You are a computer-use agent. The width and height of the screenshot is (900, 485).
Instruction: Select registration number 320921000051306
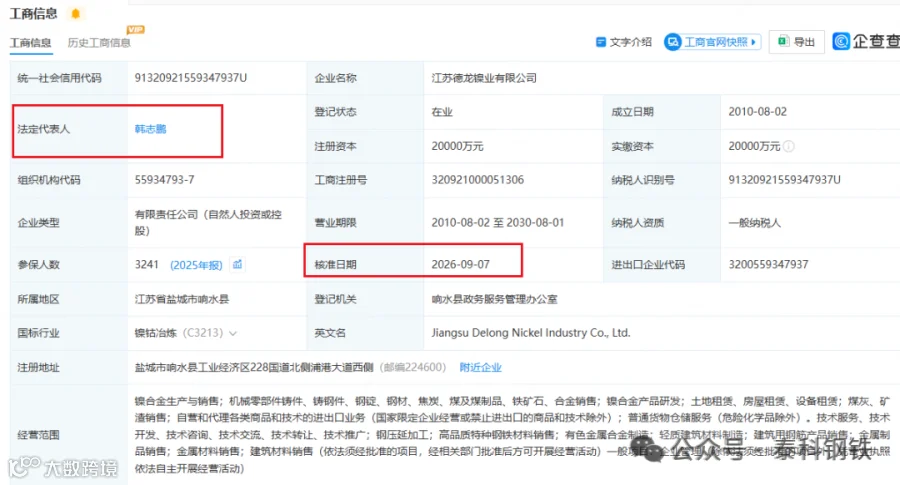[x=478, y=180]
